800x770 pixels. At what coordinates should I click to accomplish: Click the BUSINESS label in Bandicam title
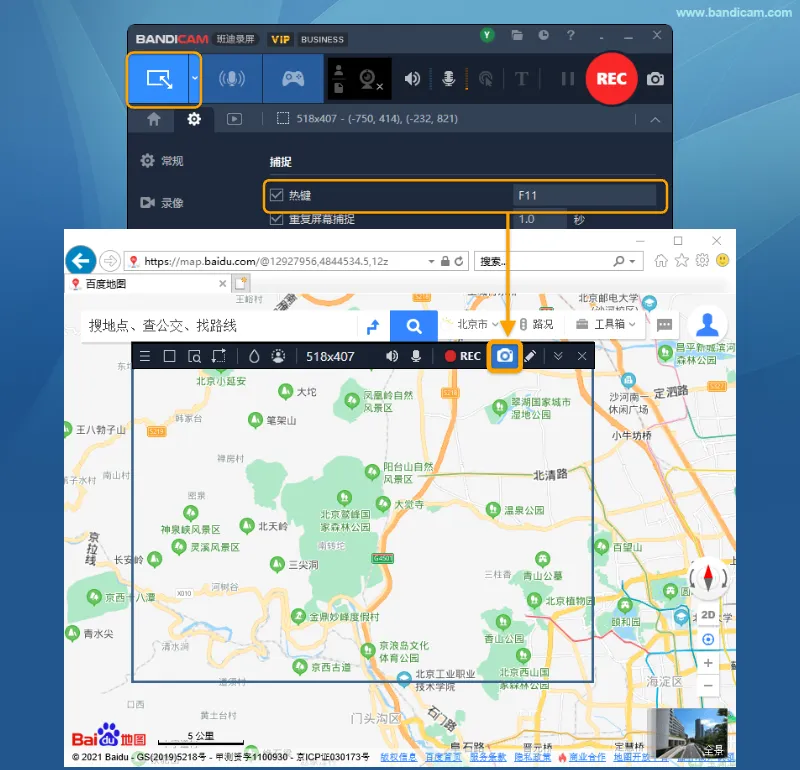322,39
